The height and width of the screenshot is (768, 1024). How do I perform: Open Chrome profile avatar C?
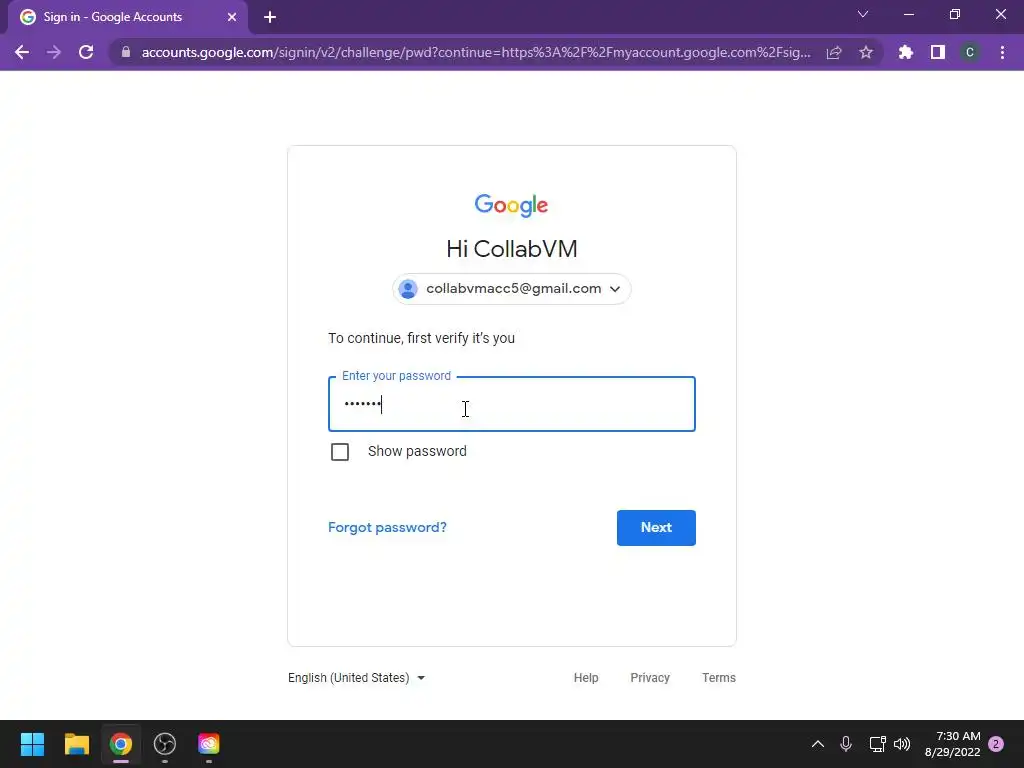[x=970, y=52]
